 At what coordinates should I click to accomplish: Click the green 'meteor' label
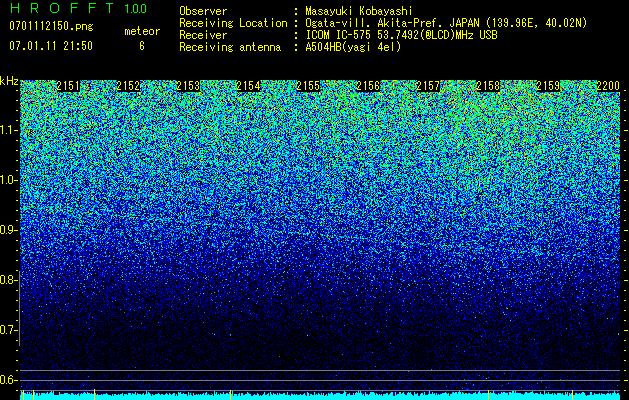[x=142, y=31]
